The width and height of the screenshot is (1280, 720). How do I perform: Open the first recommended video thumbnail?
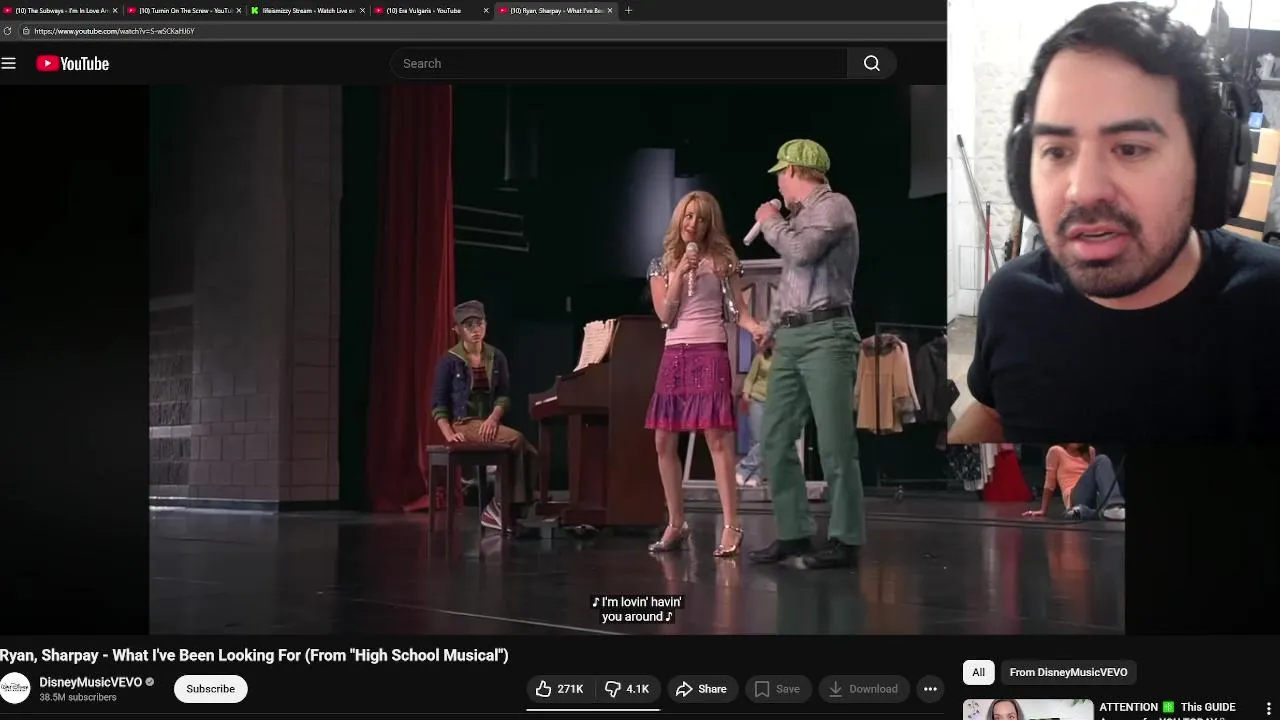(1027, 709)
